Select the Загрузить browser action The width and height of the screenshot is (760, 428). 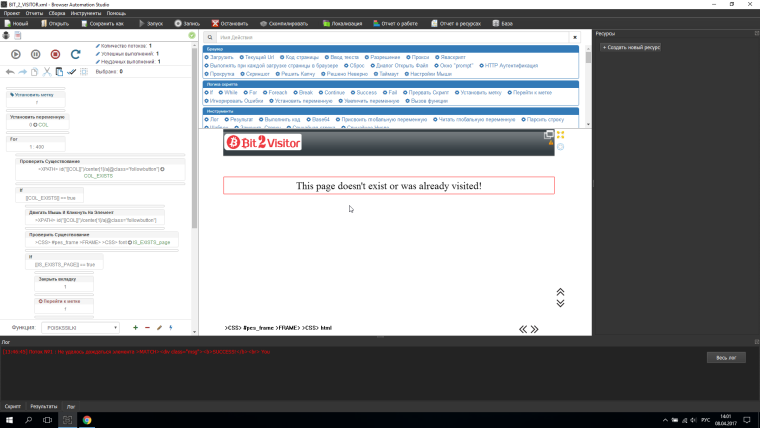(221, 57)
